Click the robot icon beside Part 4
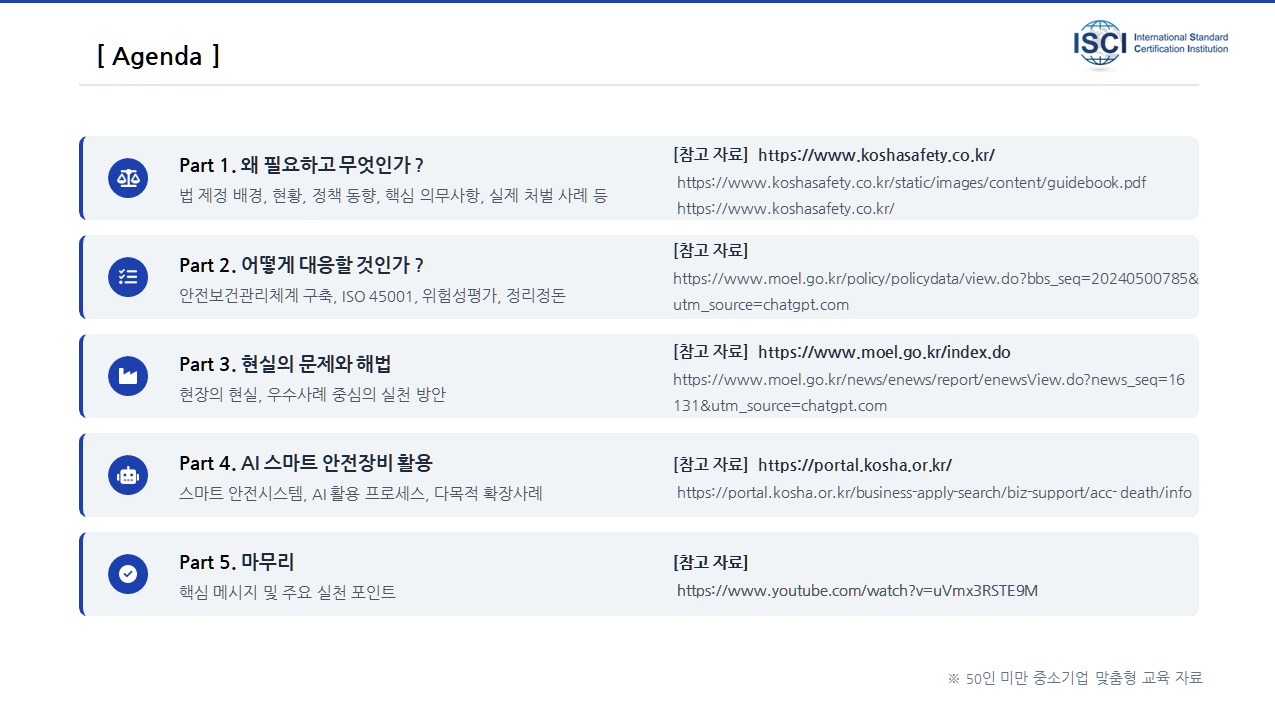1275x718 pixels. pyautogui.click(x=128, y=475)
